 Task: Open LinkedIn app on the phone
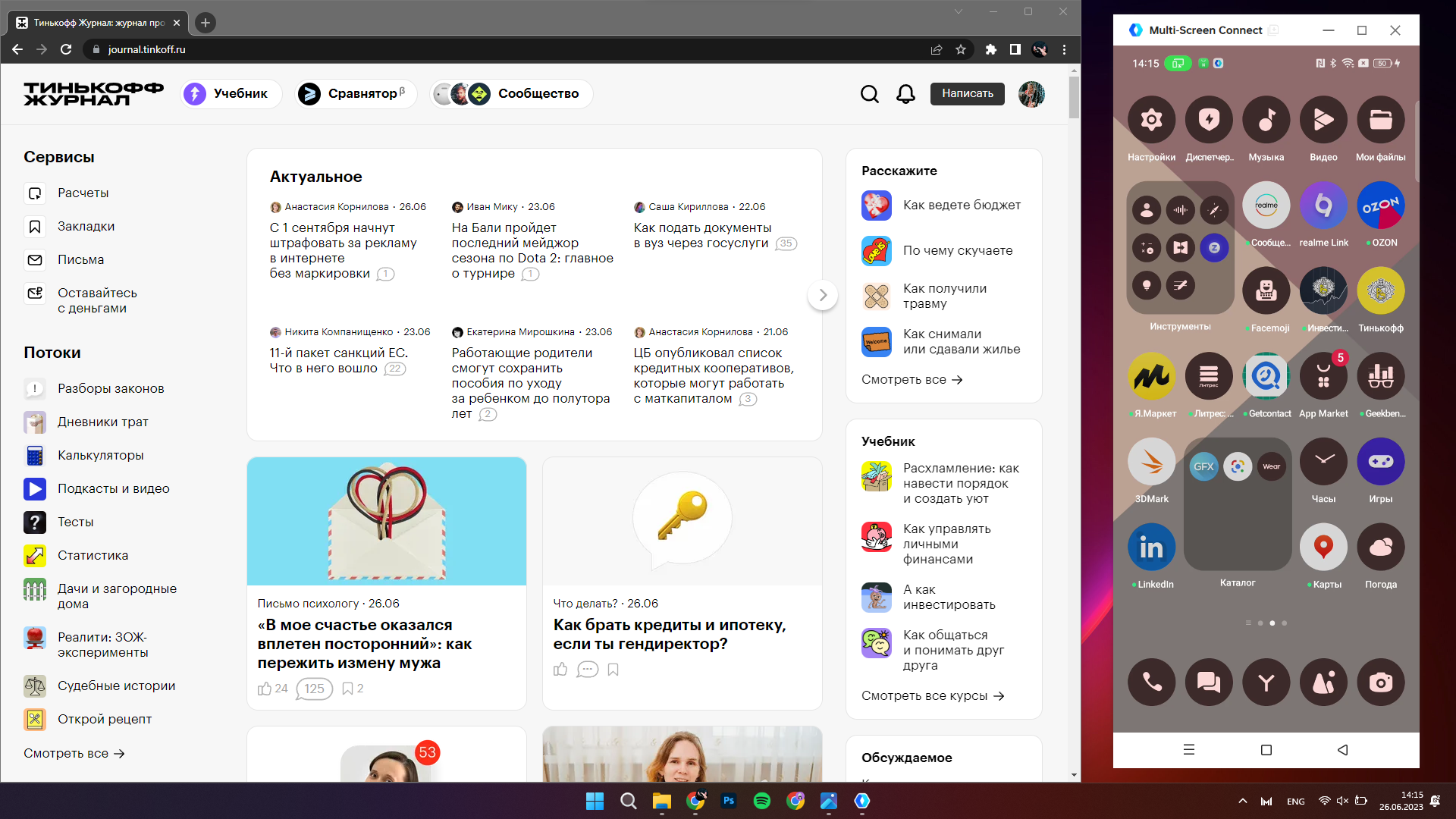coord(1151,547)
